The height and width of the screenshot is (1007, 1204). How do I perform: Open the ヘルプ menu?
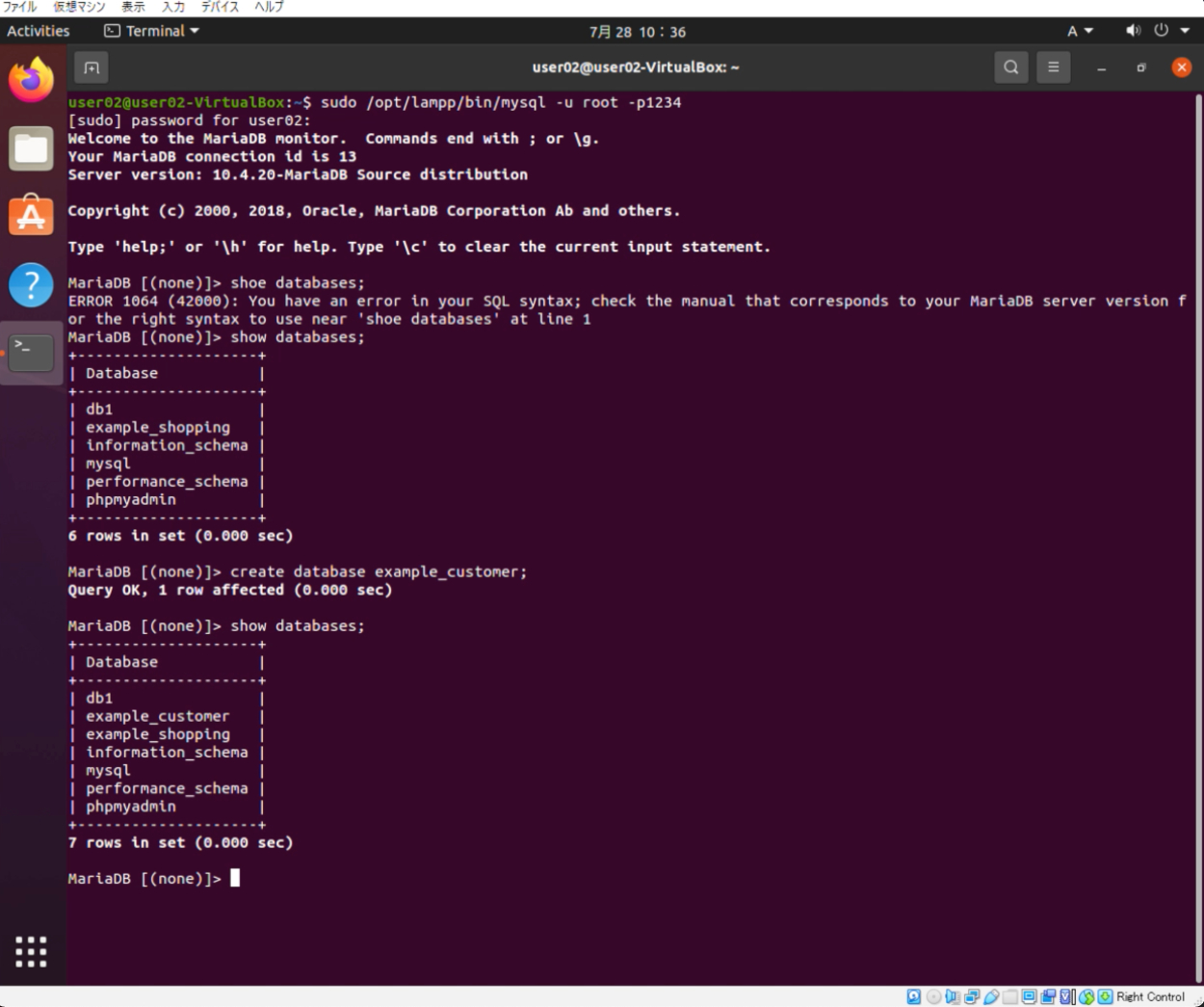[269, 7]
